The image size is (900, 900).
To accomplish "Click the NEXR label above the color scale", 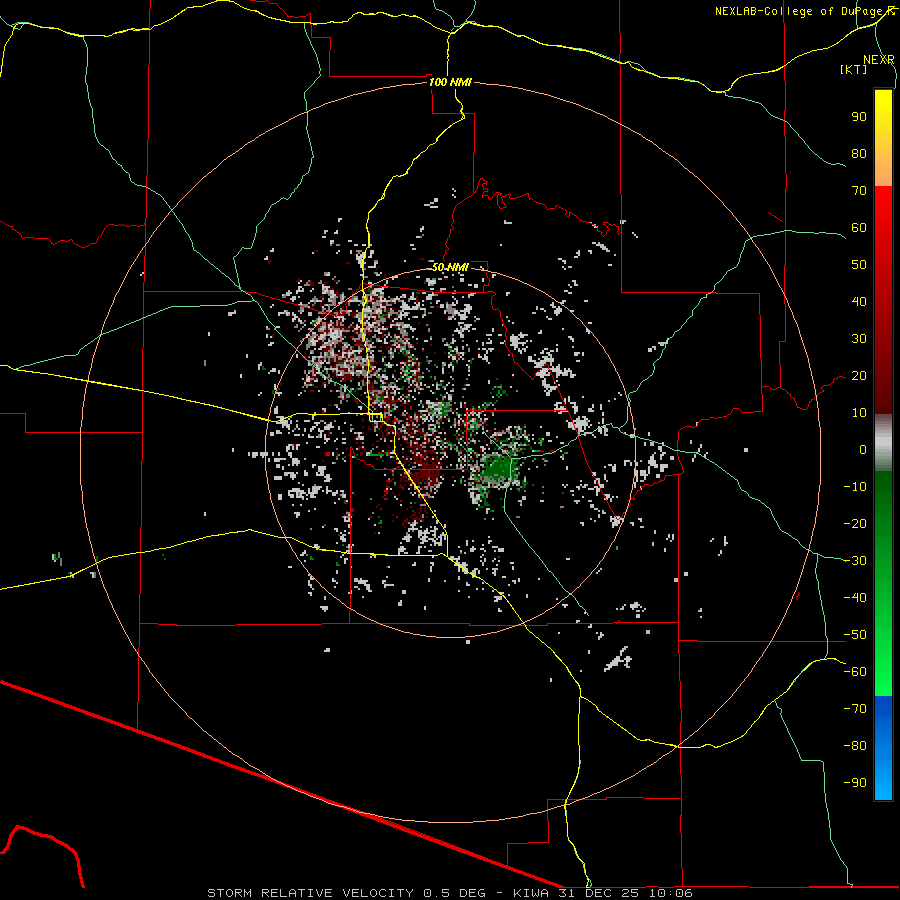I will pos(879,60).
